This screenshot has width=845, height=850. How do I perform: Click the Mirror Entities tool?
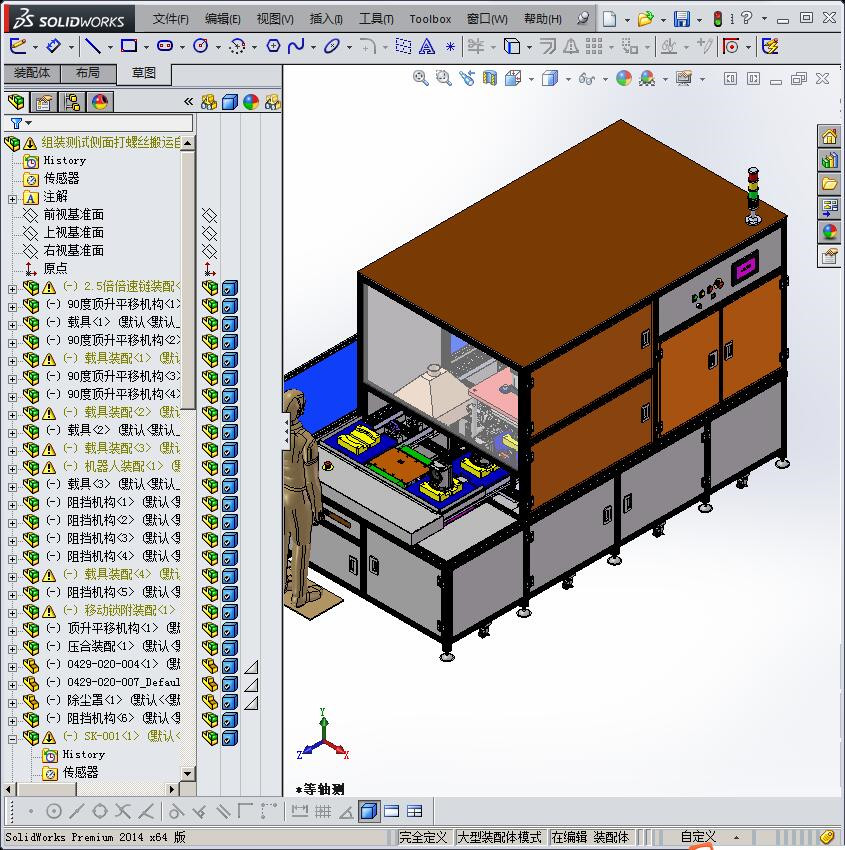coord(571,47)
